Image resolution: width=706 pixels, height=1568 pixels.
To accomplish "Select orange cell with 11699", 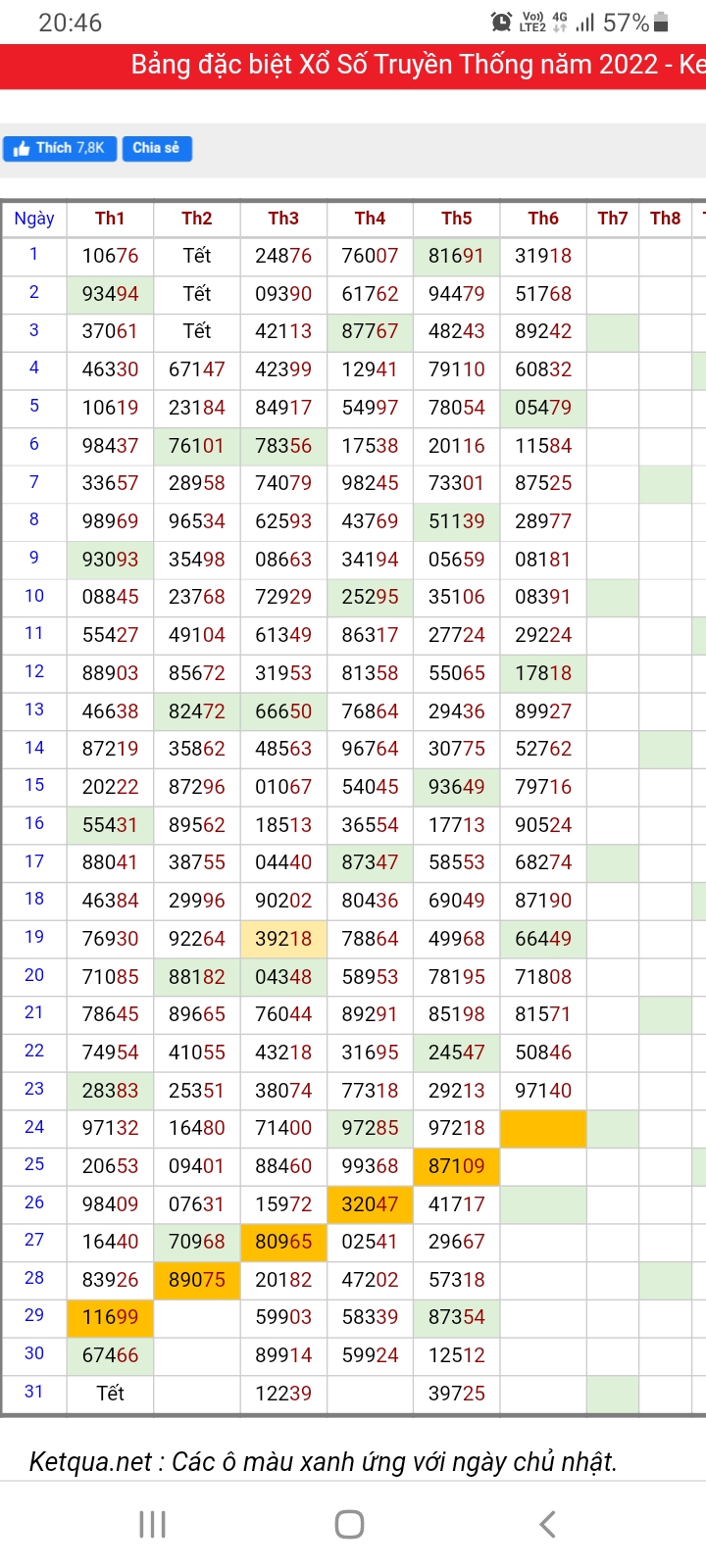I will (x=110, y=1317).
